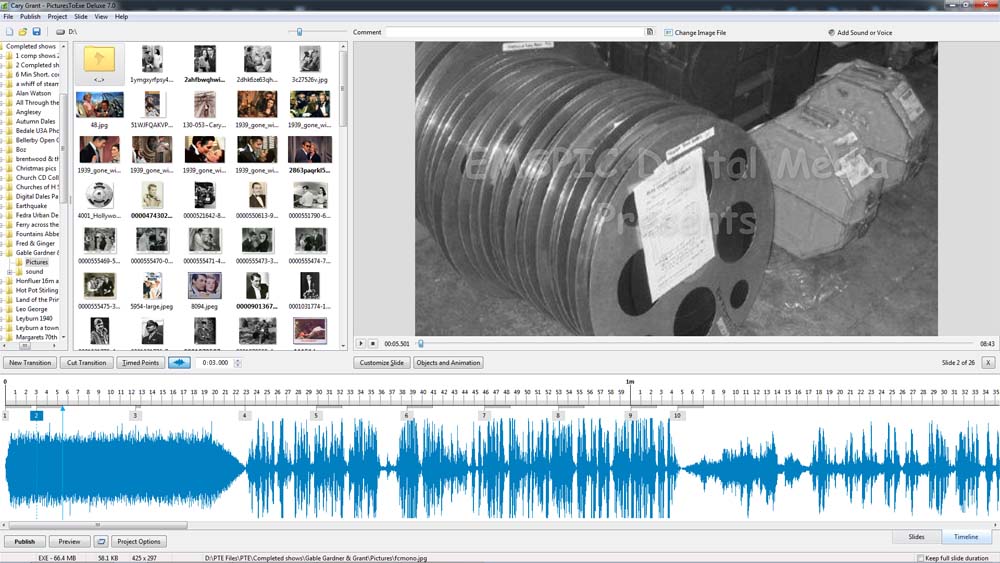Click the Pictures folder icon in tree
Image resolution: width=1000 pixels, height=563 pixels.
coord(20,262)
